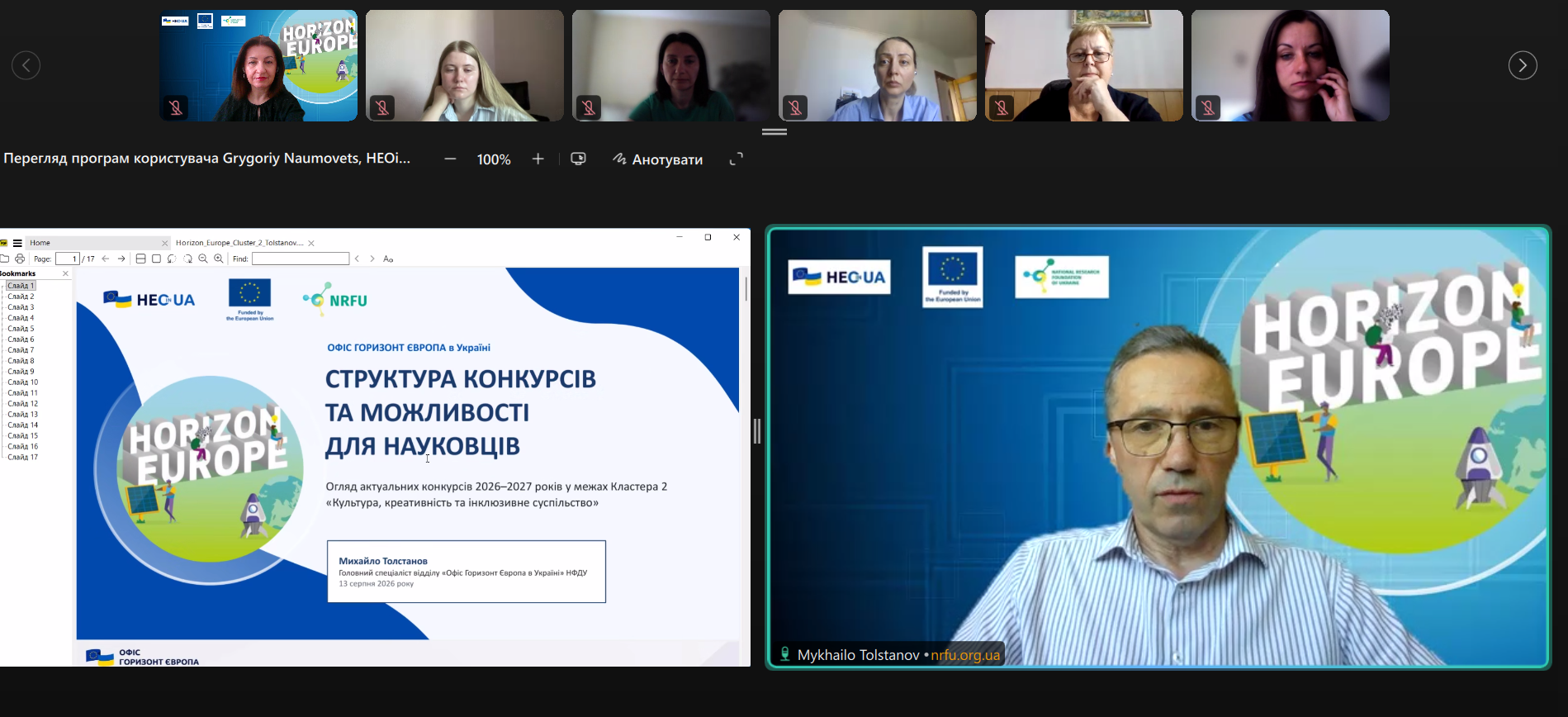Select the fit single page view icon
The image size is (1568, 717).
[x=156, y=259]
